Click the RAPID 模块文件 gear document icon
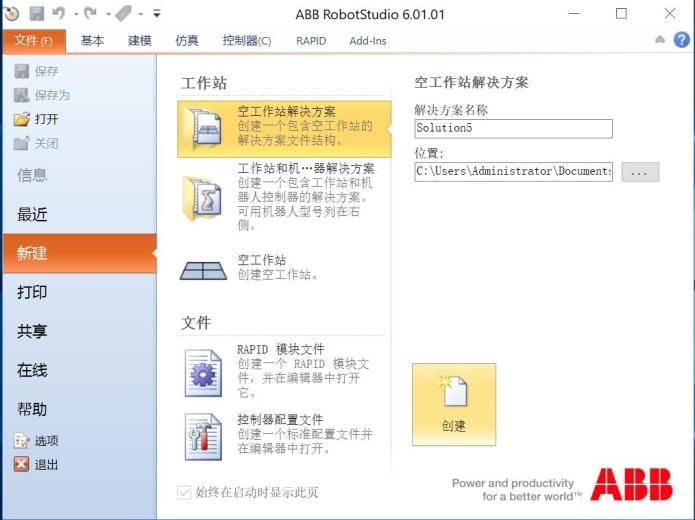Image resolution: width=695 pixels, height=520 pixels. point(203,373)
